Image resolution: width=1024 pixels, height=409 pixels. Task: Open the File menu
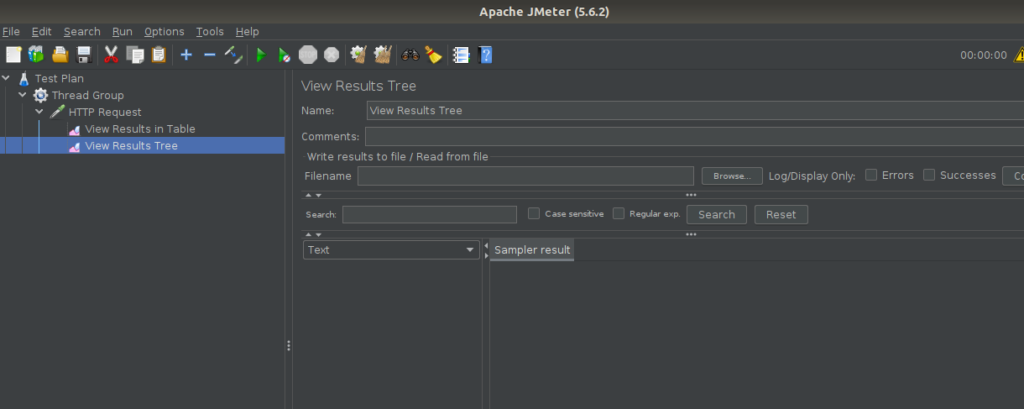point(10,31)
